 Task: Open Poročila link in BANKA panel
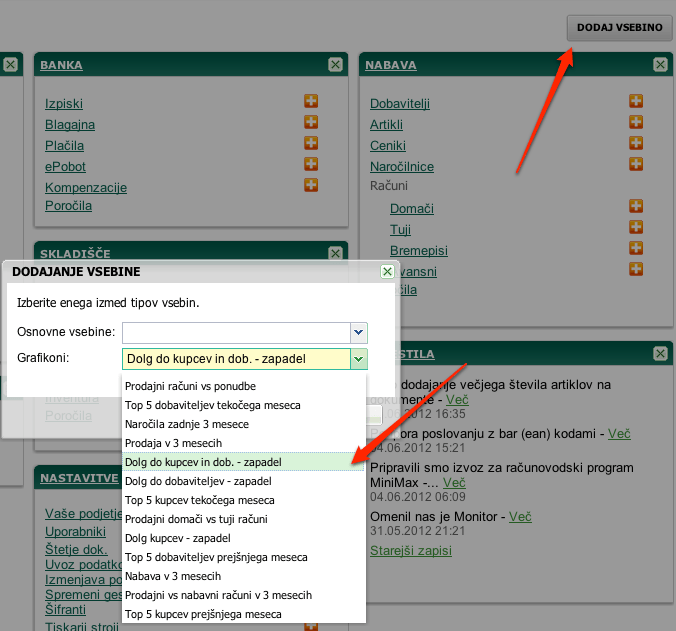tap(68, 206)
